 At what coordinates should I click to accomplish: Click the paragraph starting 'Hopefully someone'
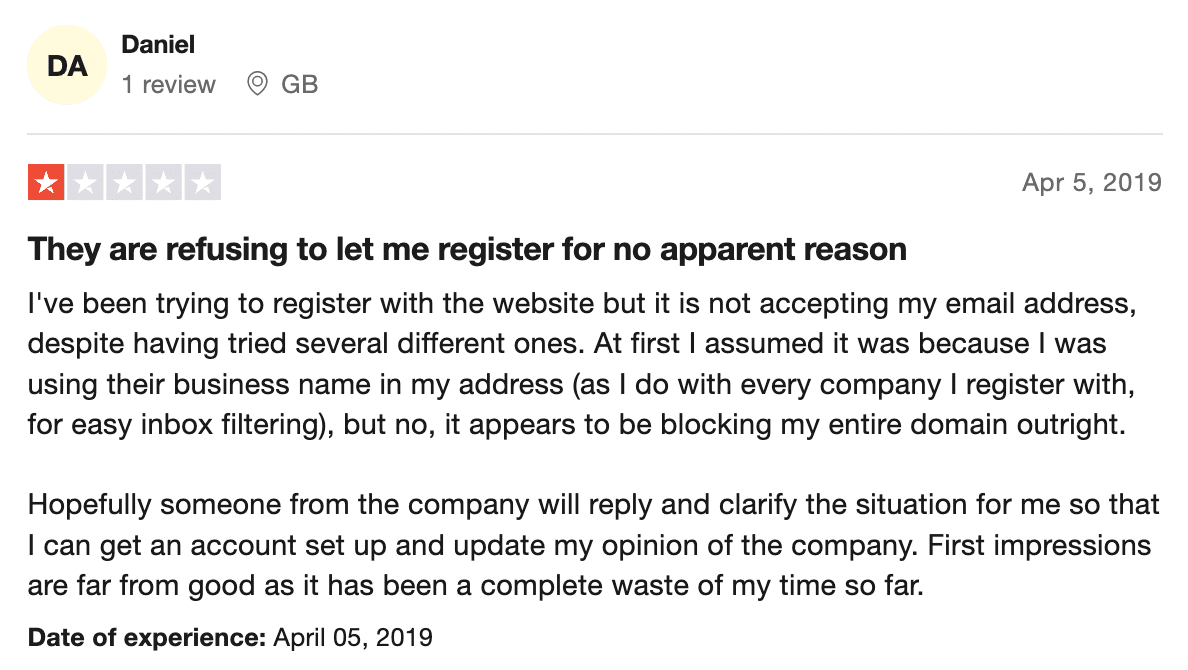pyautogui.click(x=594, y=545)
